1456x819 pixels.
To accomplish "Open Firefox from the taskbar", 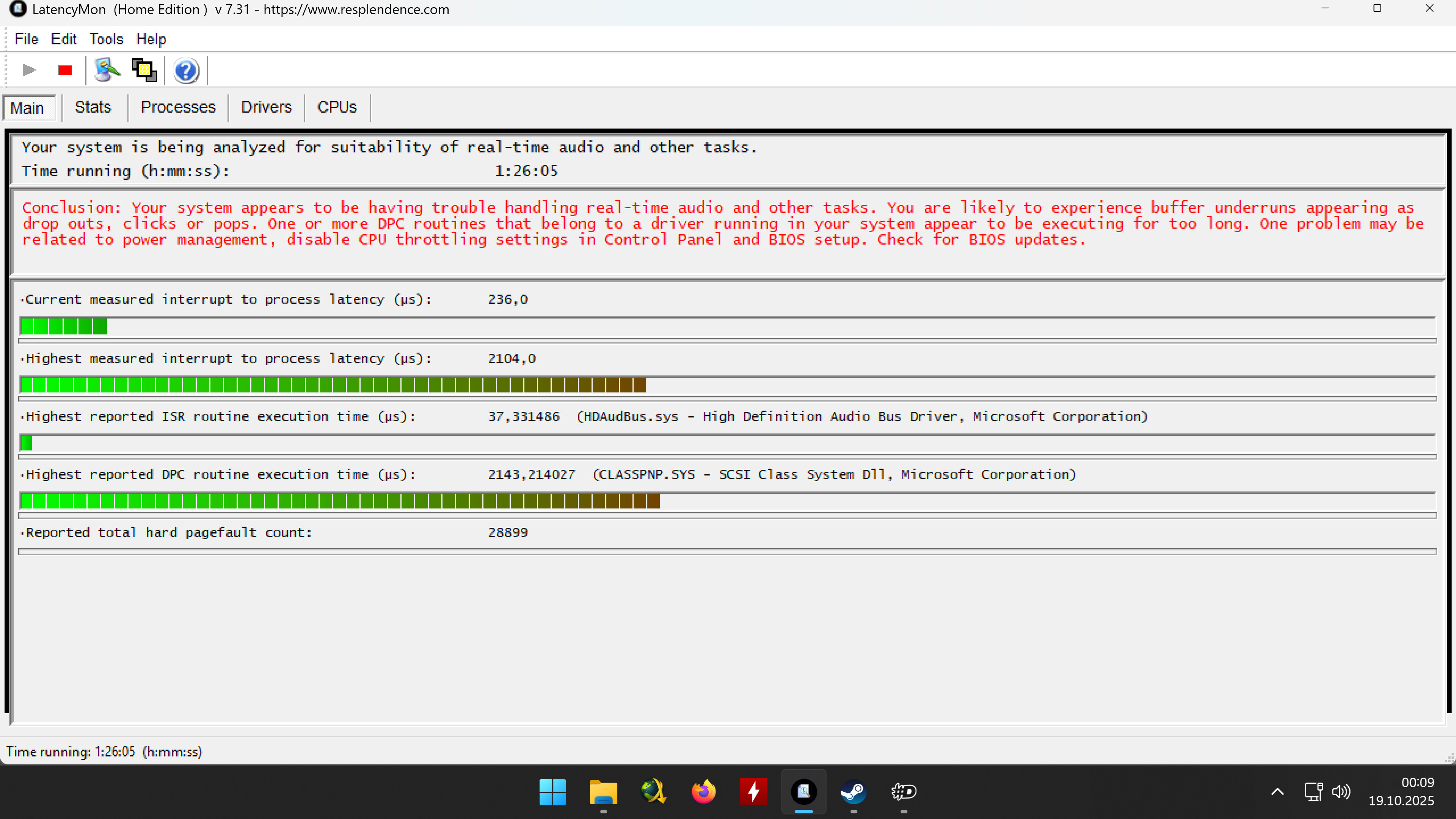I will [703, 792].
